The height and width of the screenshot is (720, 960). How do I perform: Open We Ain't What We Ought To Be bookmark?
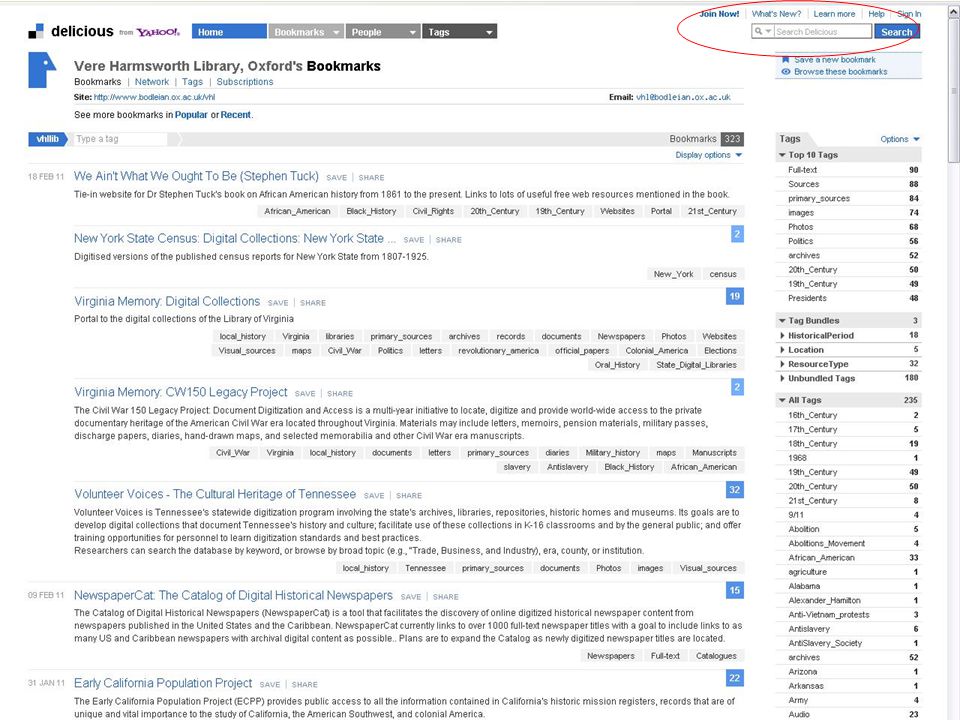pyautogui.click(x=196, y=176)
